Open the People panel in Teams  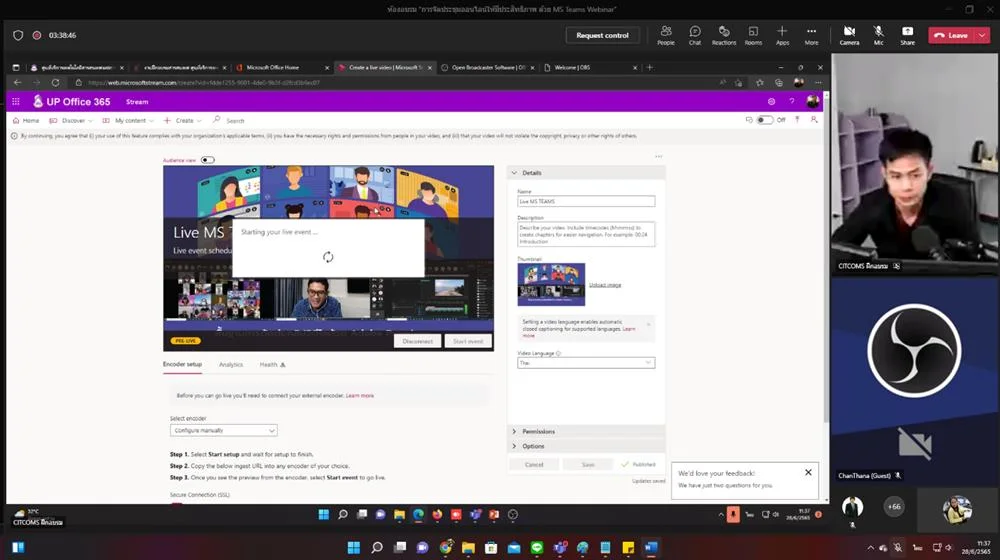point(666,35)
